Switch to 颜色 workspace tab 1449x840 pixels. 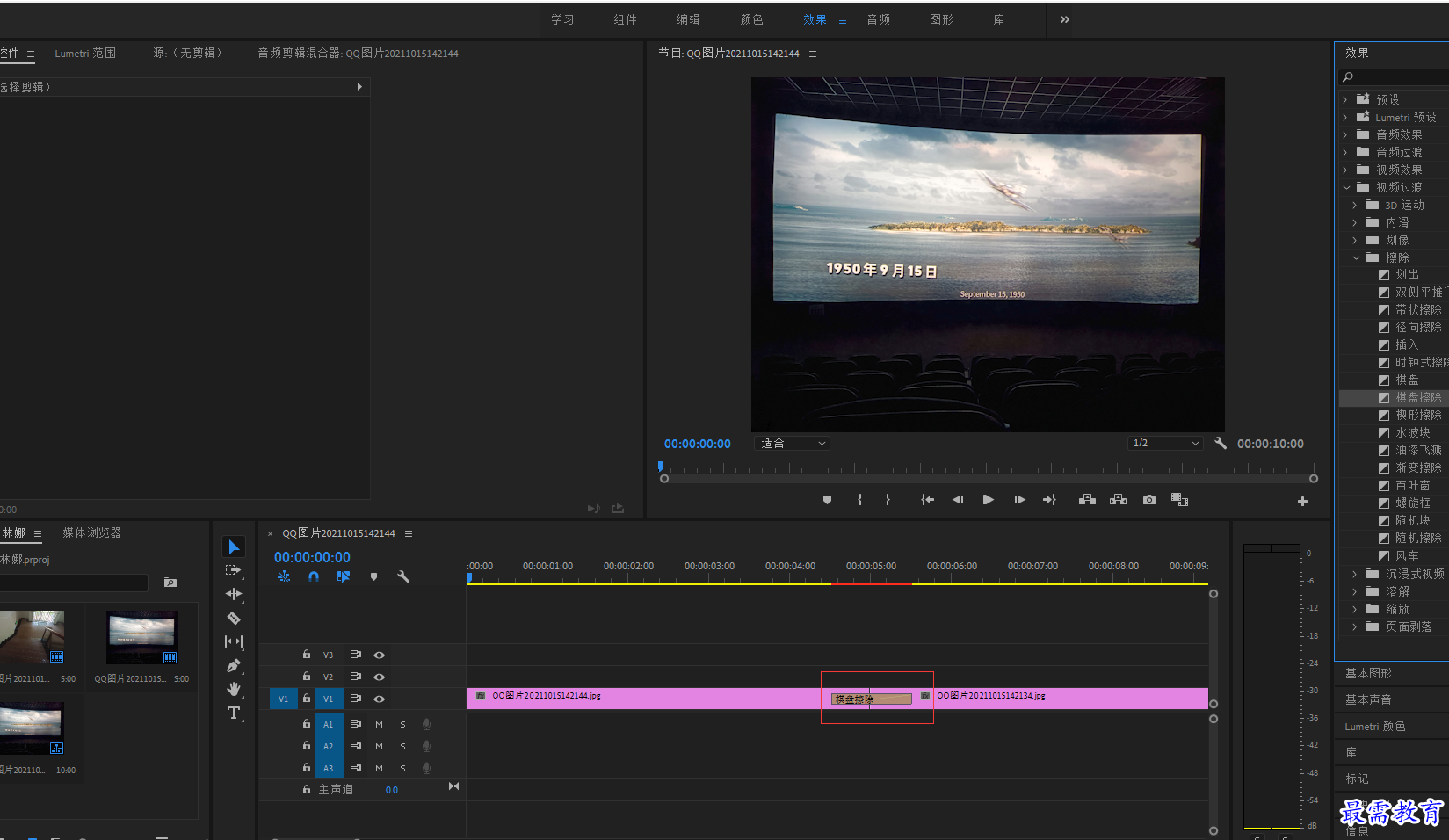752,19
